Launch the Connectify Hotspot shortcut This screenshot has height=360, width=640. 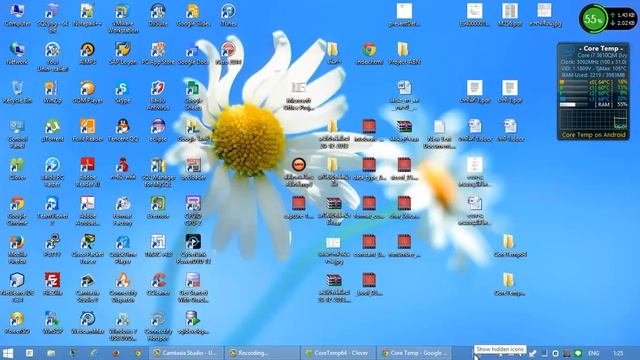coord(158,326)
